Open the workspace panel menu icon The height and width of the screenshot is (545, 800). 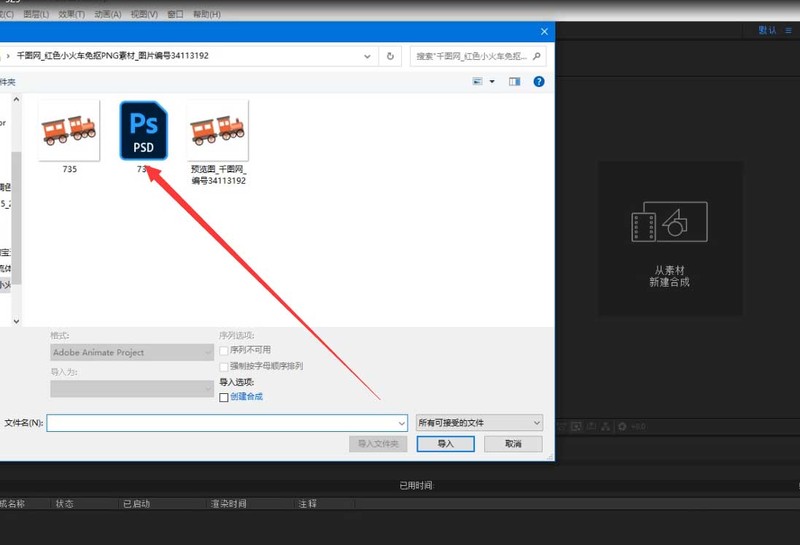coord(788,30)
